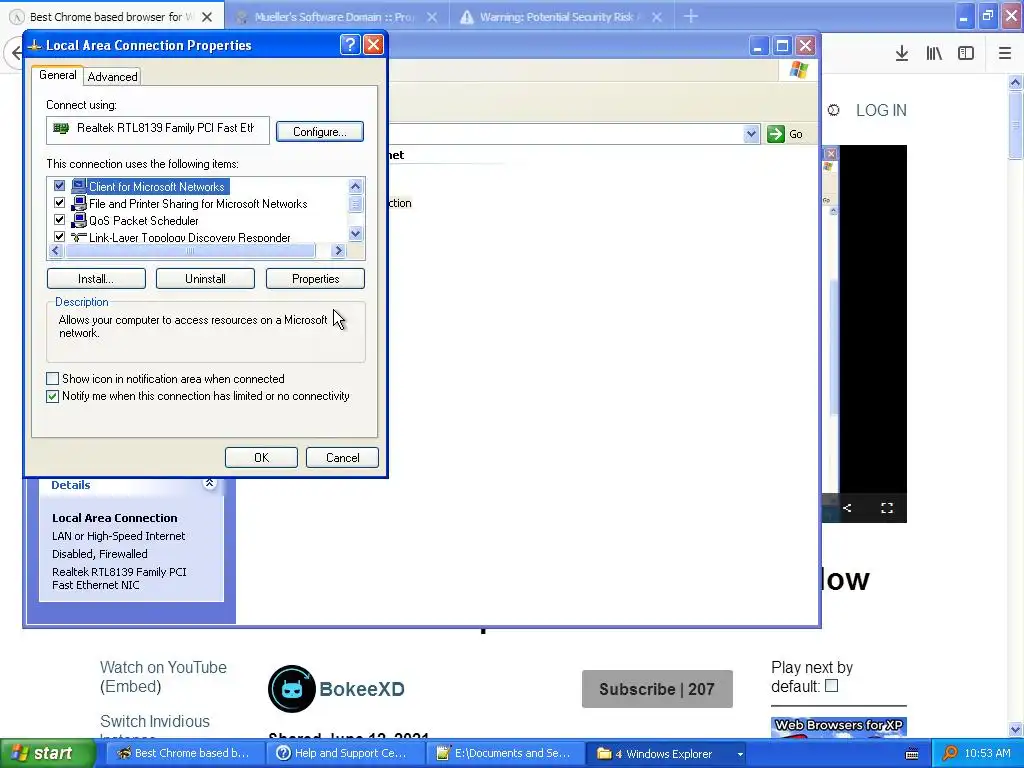Enable Show icon in notification area
Image resolution: width=1024 pixels, height=768 pixels.
coord(52,379)
